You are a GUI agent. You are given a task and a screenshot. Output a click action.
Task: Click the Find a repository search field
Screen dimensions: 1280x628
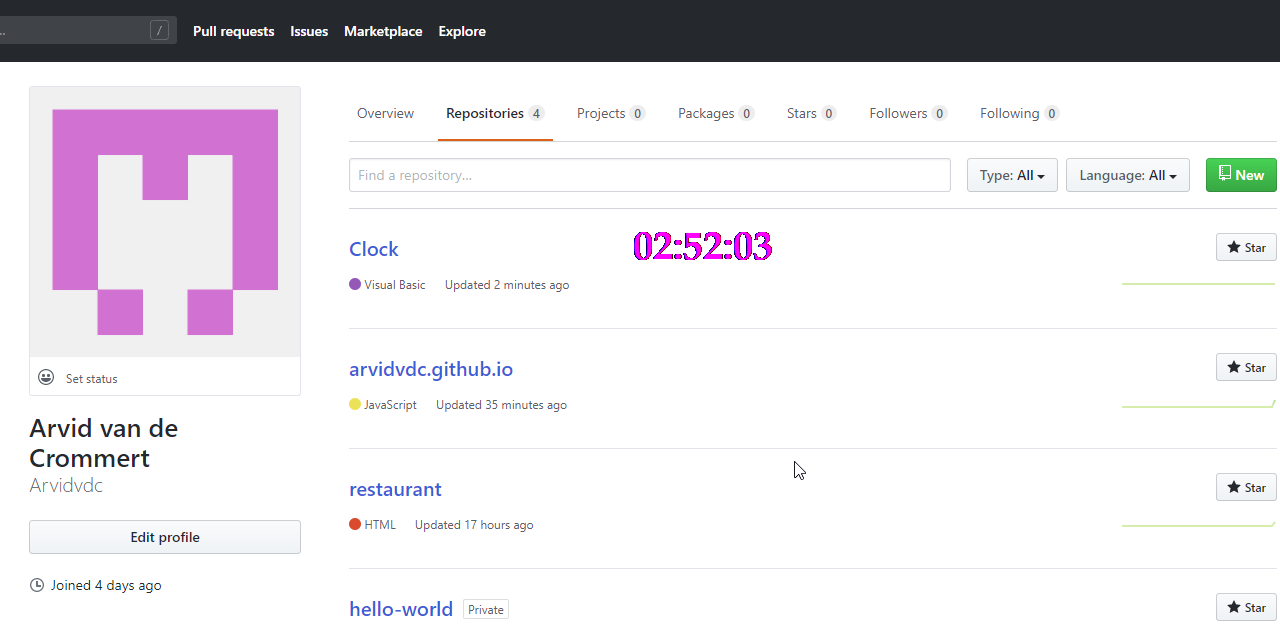[x=650, y=174]
